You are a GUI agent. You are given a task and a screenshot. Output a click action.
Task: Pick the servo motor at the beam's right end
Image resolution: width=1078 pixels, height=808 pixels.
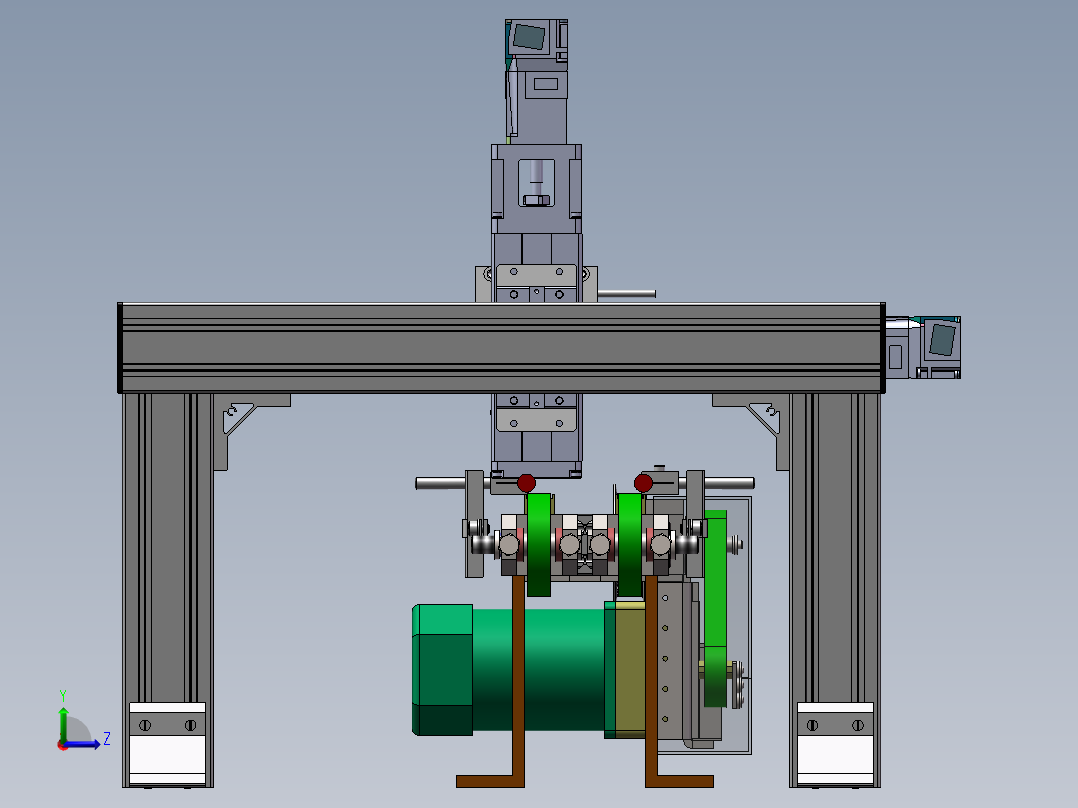coord(923,347)
